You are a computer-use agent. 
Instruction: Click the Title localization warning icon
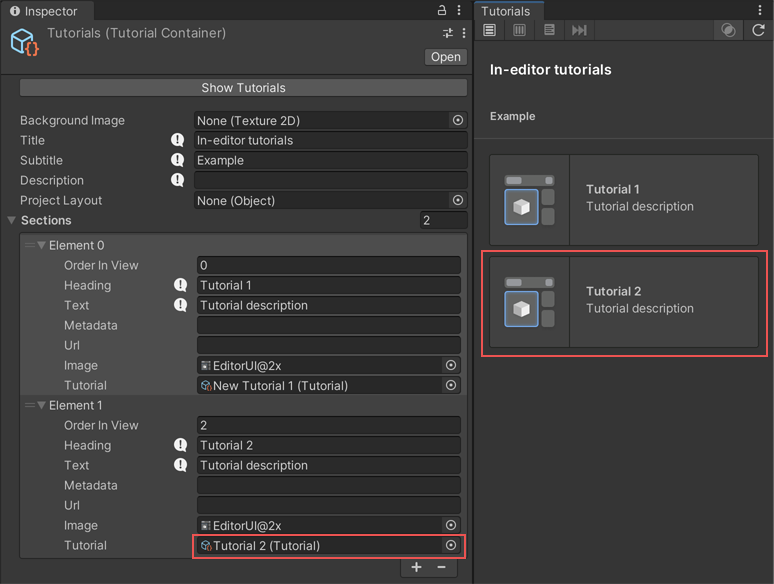pyautogui.click(x=178, y=141)
